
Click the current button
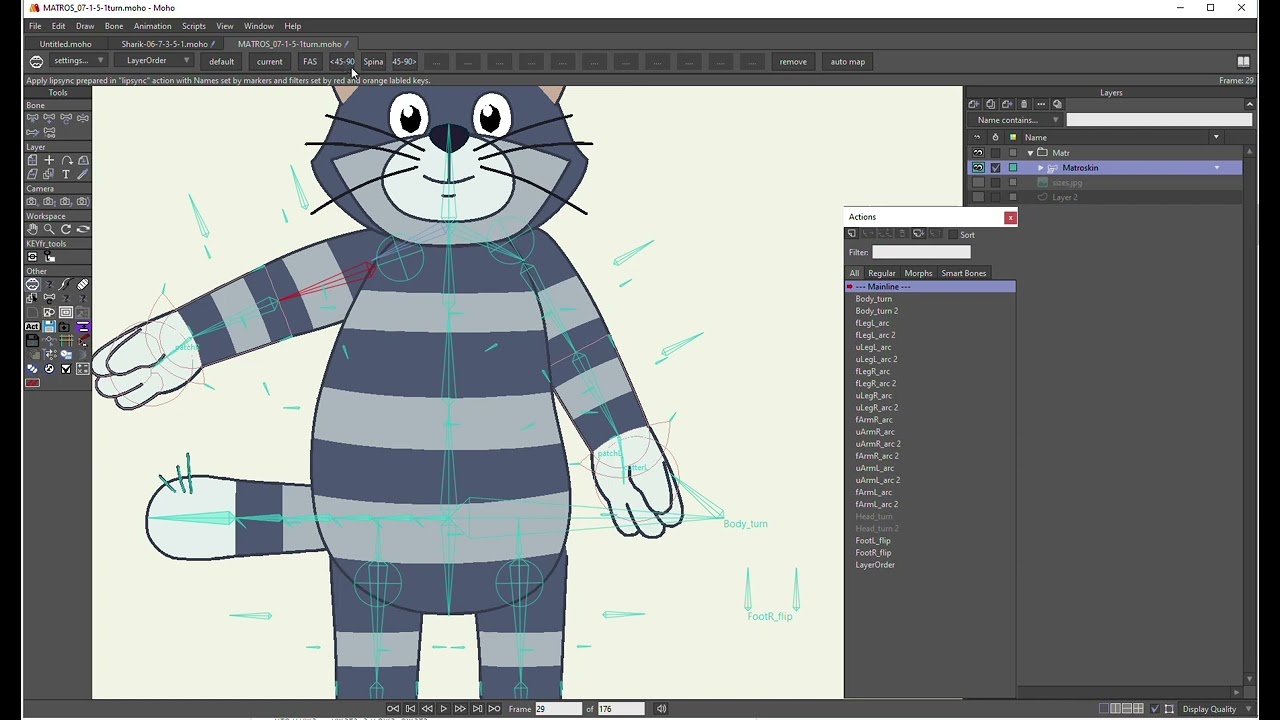(x=270, y=62)
